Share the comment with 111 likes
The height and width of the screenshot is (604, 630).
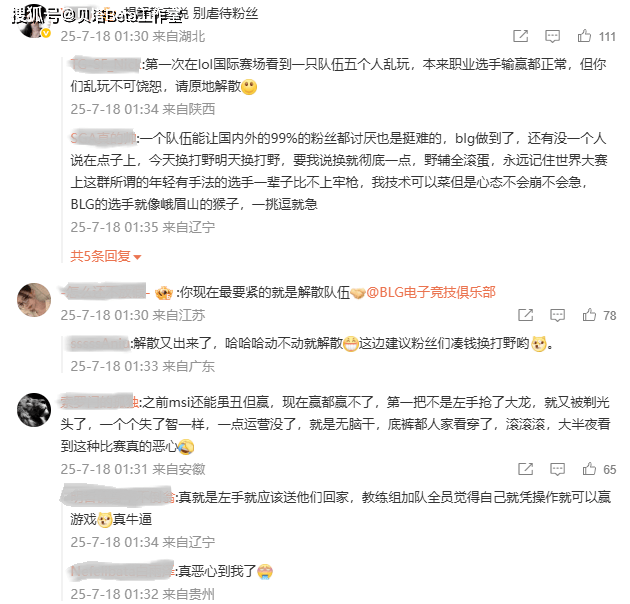point(520,36)
